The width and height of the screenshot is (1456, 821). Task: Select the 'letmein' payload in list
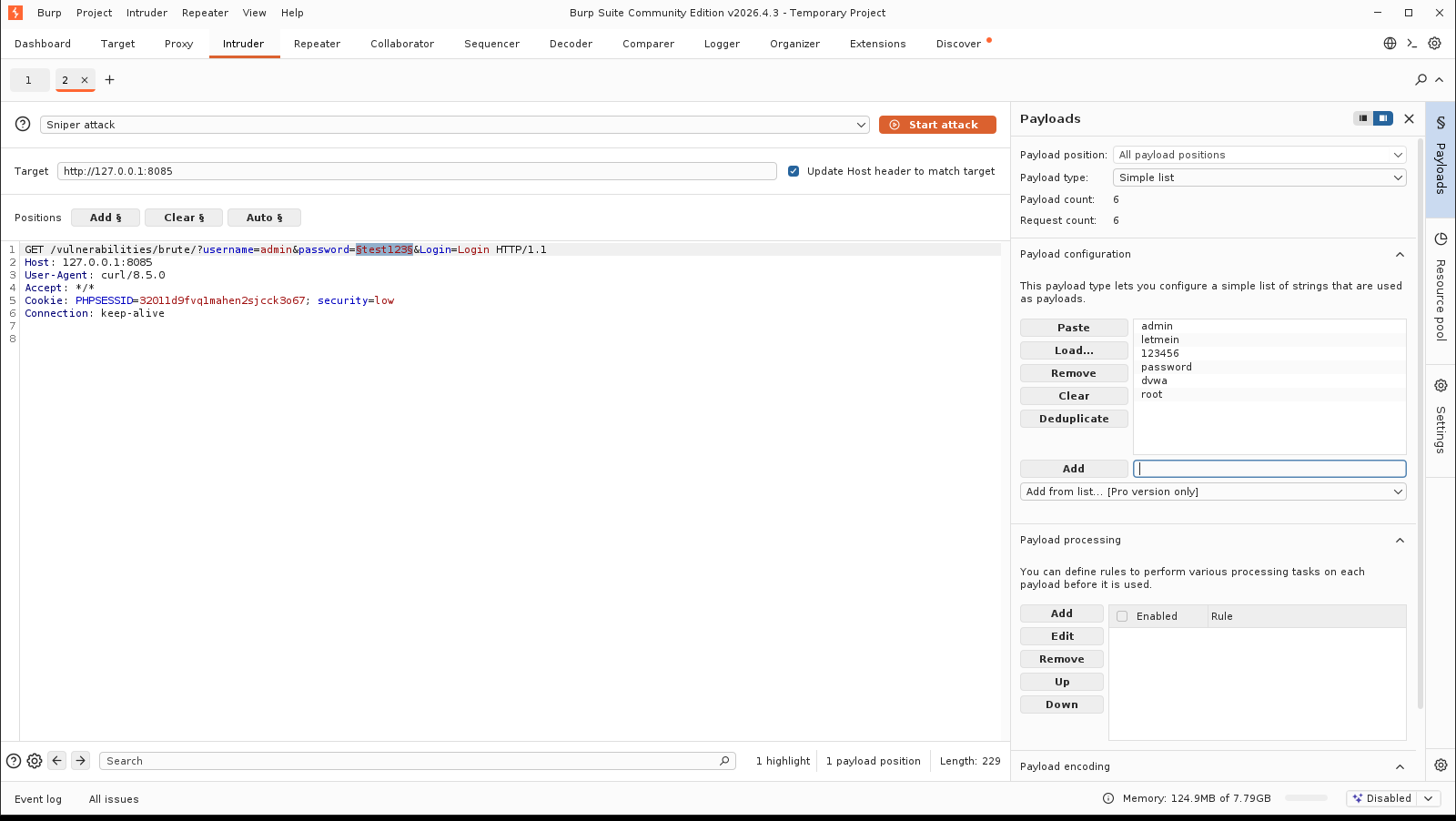pos(1269,340)
